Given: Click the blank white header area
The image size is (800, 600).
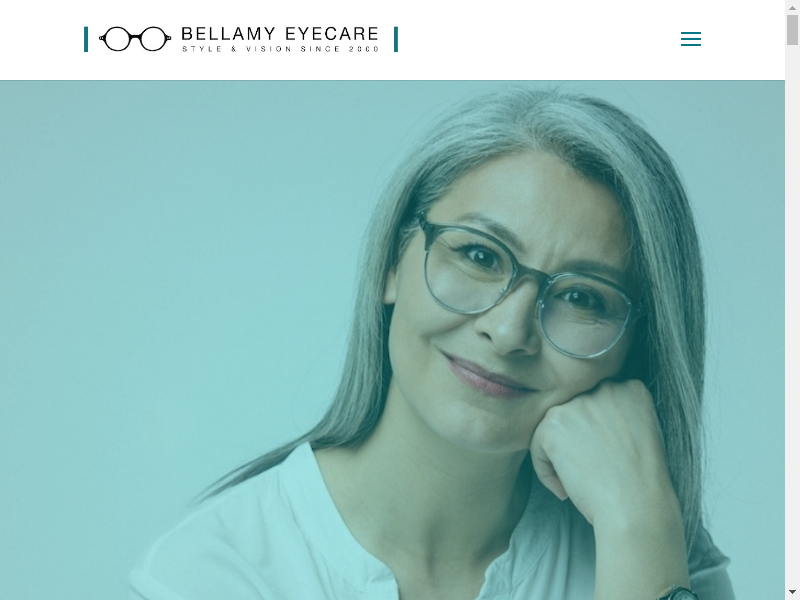Looking at the screenshot, I should (536, 40).
